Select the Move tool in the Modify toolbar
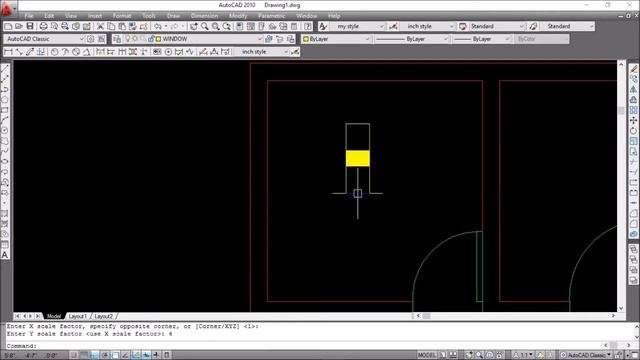The height and width of the screenshot is (360, 640). point(633,120)
